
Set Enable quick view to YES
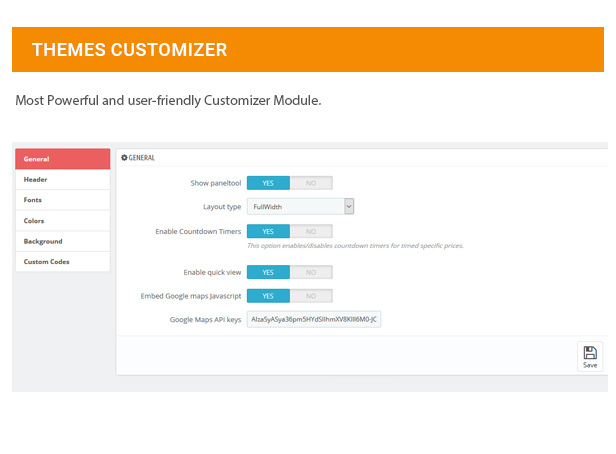coord(268,272)
